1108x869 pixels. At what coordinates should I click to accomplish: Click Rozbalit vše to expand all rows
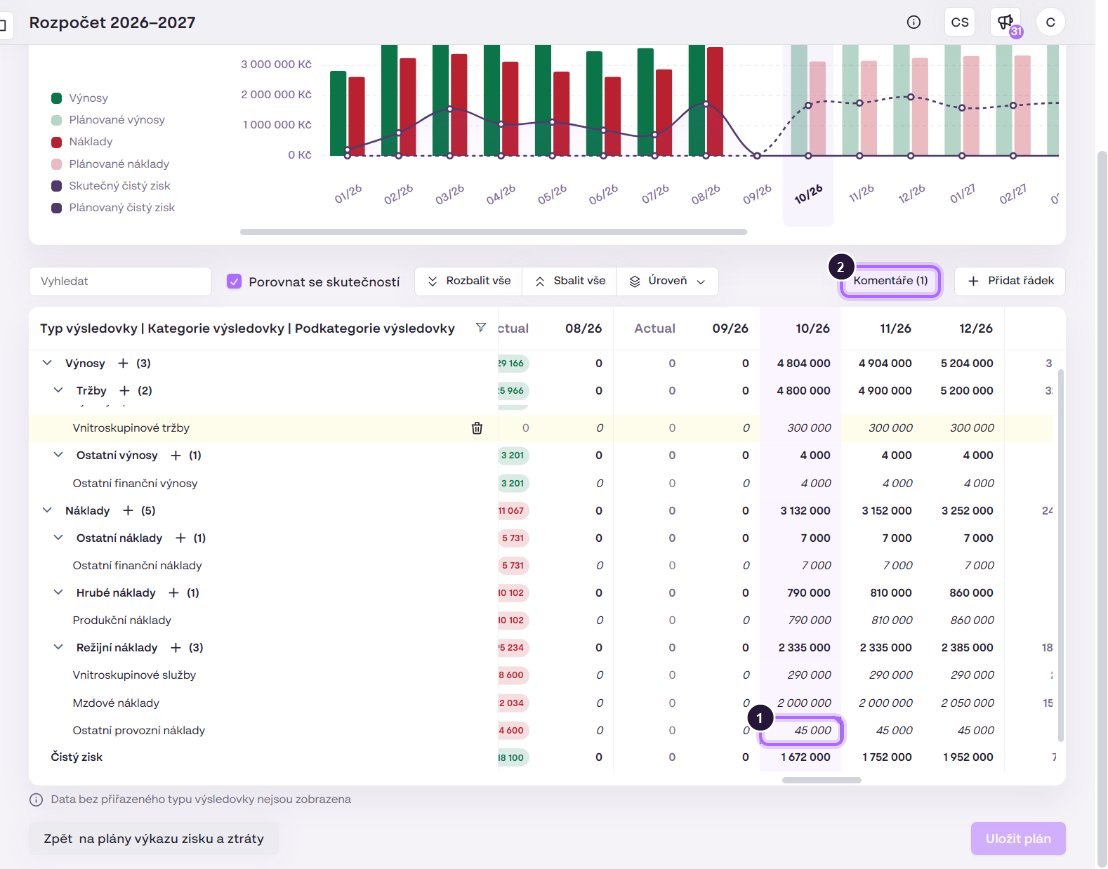[468, 281]
